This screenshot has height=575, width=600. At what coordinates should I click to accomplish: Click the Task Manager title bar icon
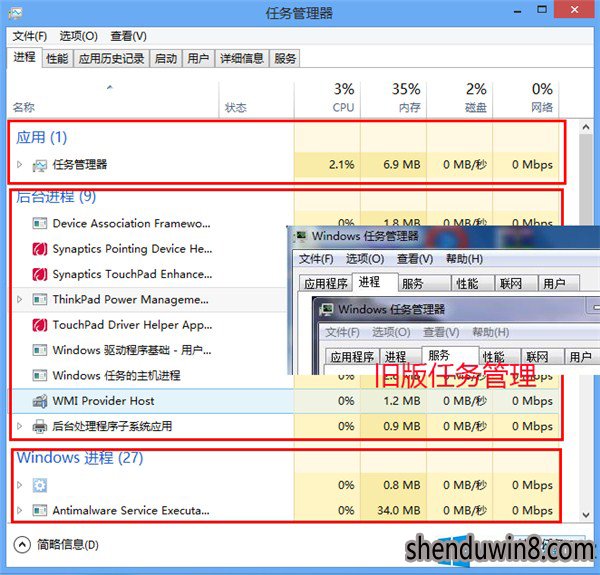15,13
